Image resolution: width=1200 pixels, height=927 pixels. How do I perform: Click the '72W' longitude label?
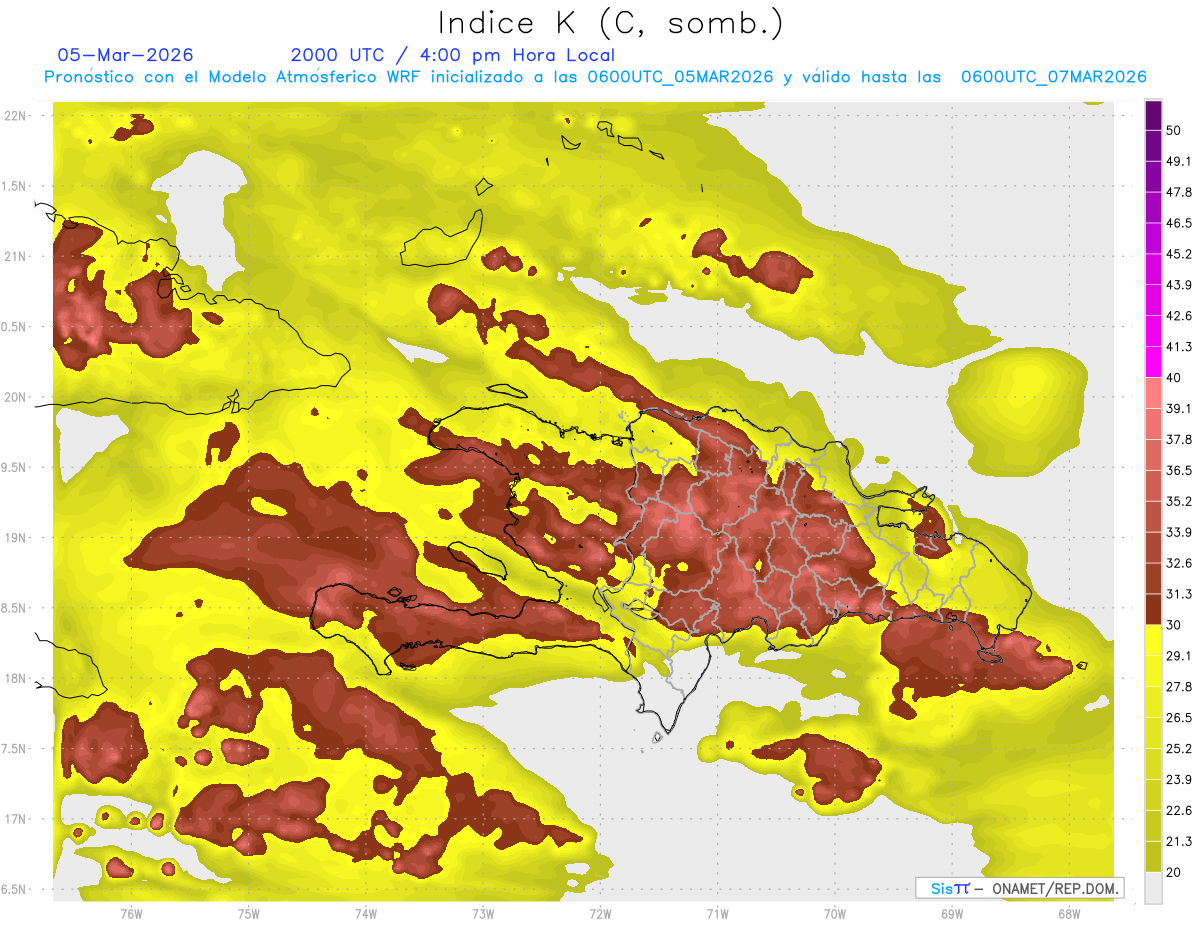[x=600, y=913]
